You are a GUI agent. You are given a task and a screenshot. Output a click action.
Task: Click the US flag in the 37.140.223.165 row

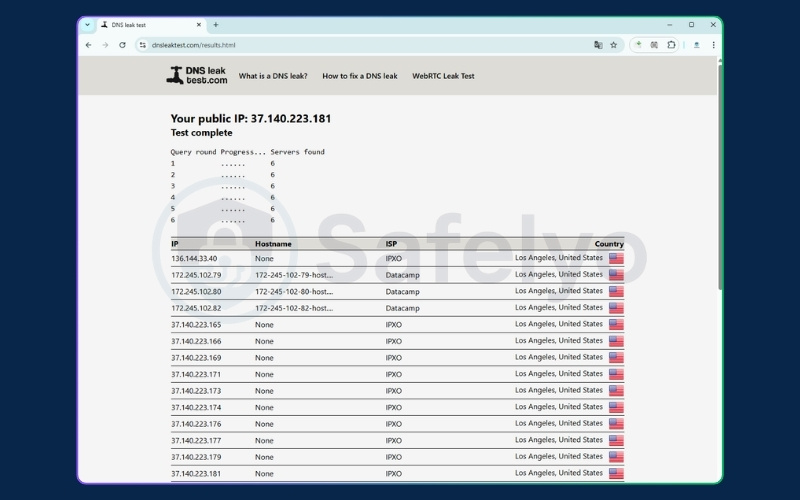pyautogui.click(x=616, y=324)
